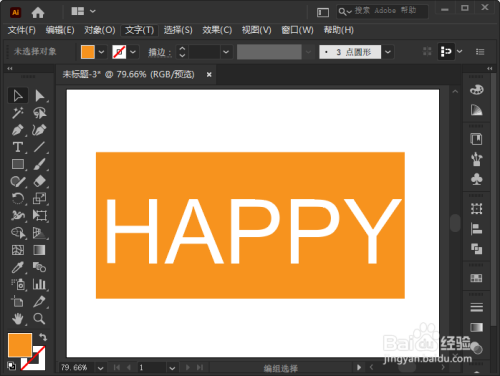Select the Column Graph tool

click(39, 284)
